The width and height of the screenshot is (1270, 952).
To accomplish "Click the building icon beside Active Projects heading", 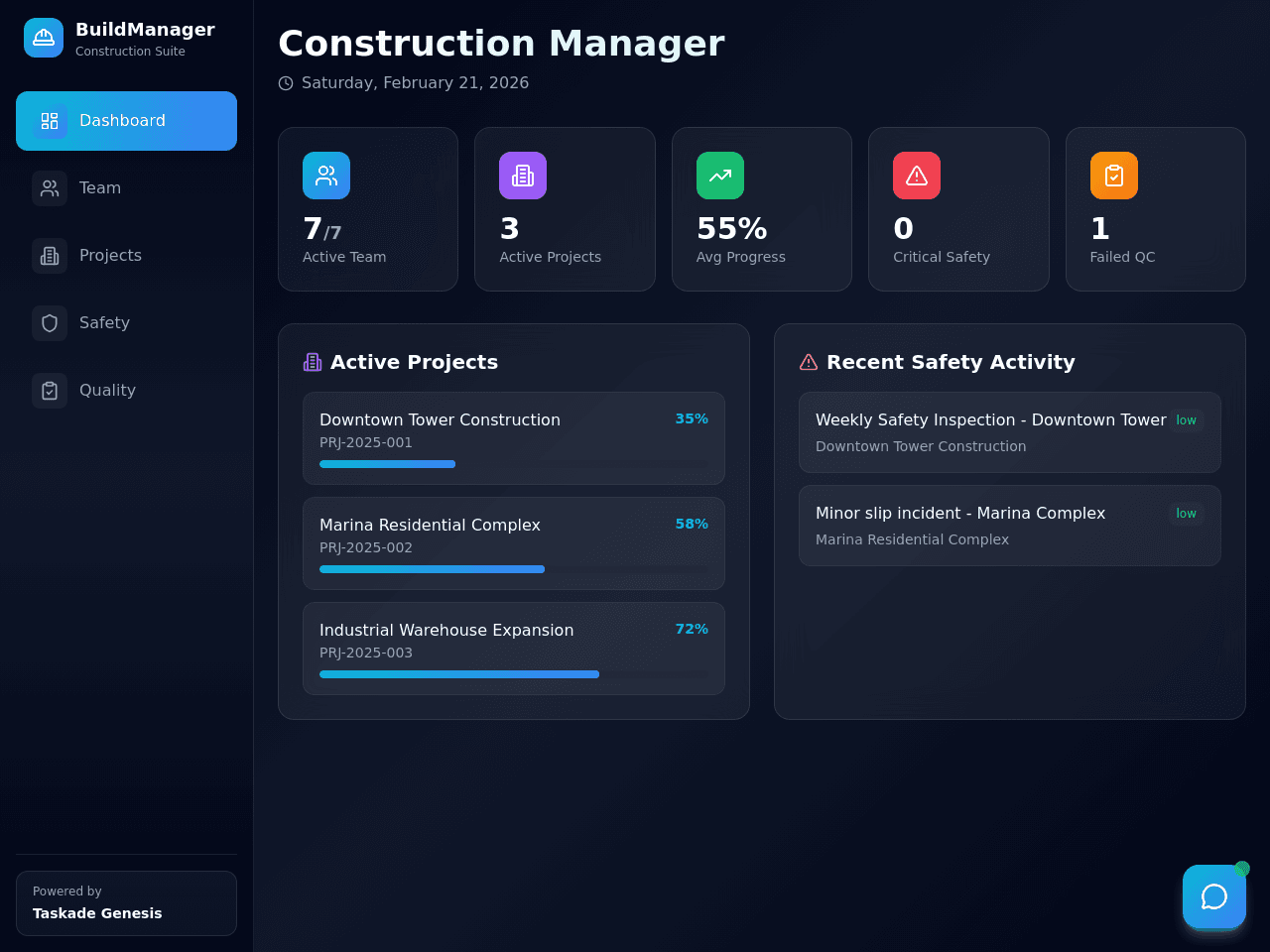I will (313, 362).
